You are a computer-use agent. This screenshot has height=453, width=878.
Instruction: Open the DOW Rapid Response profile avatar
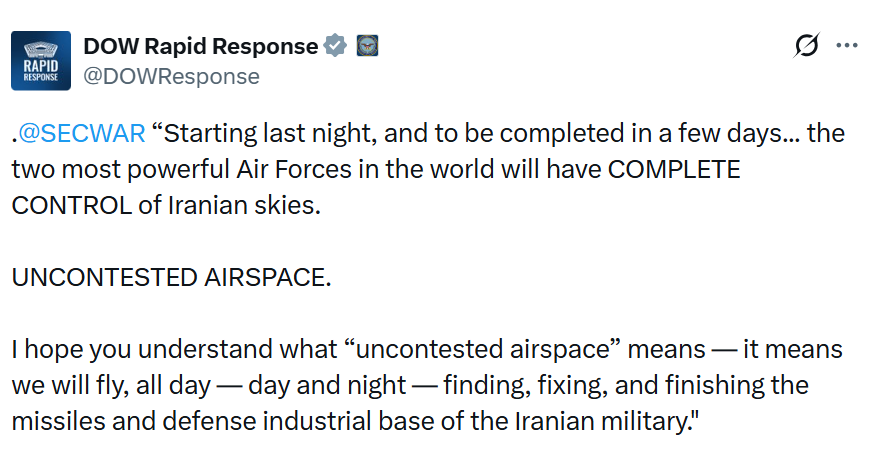click(40, 61)
